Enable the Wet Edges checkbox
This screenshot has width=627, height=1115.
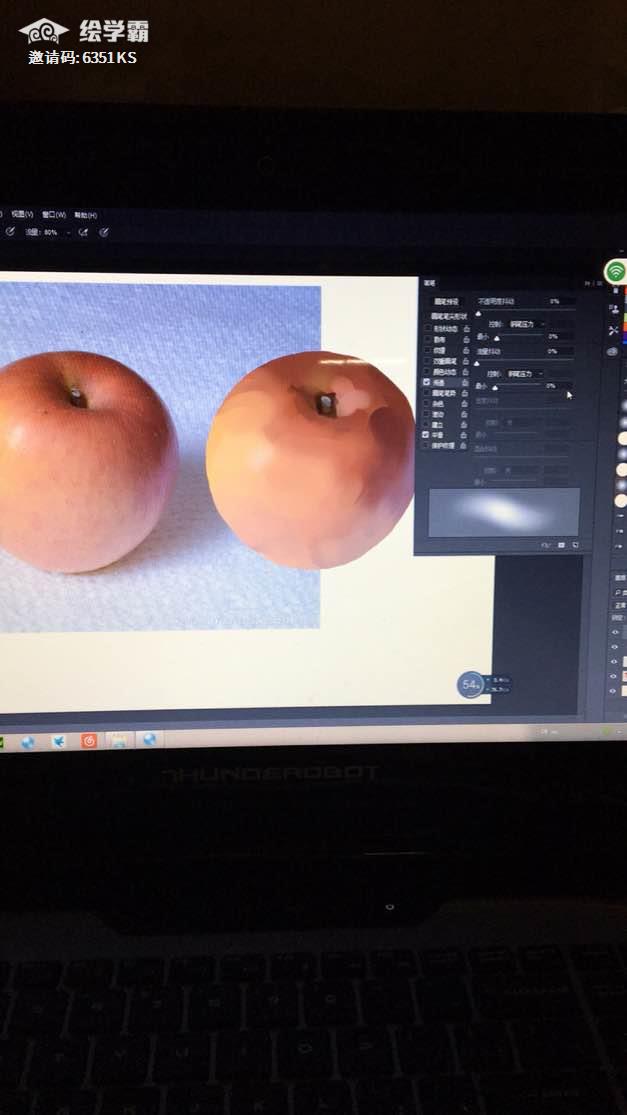coord(427,413)
